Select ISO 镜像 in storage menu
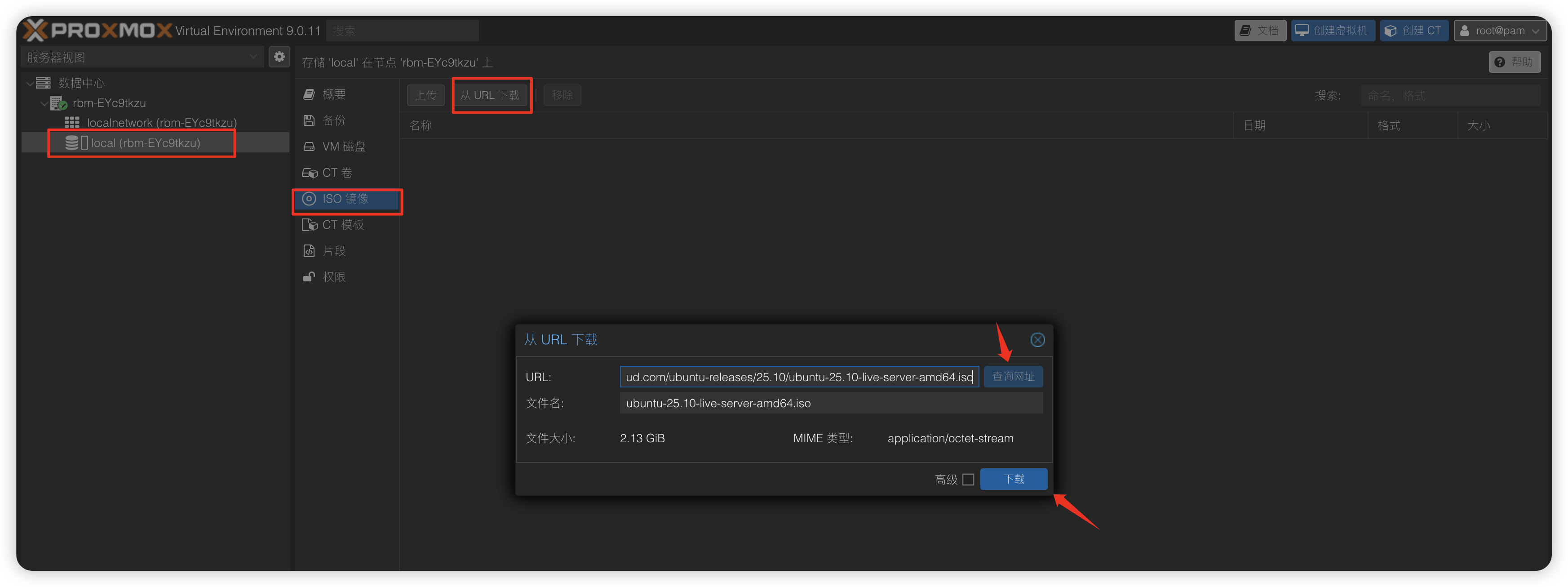 pyautogui.click(x=345, y=199)
